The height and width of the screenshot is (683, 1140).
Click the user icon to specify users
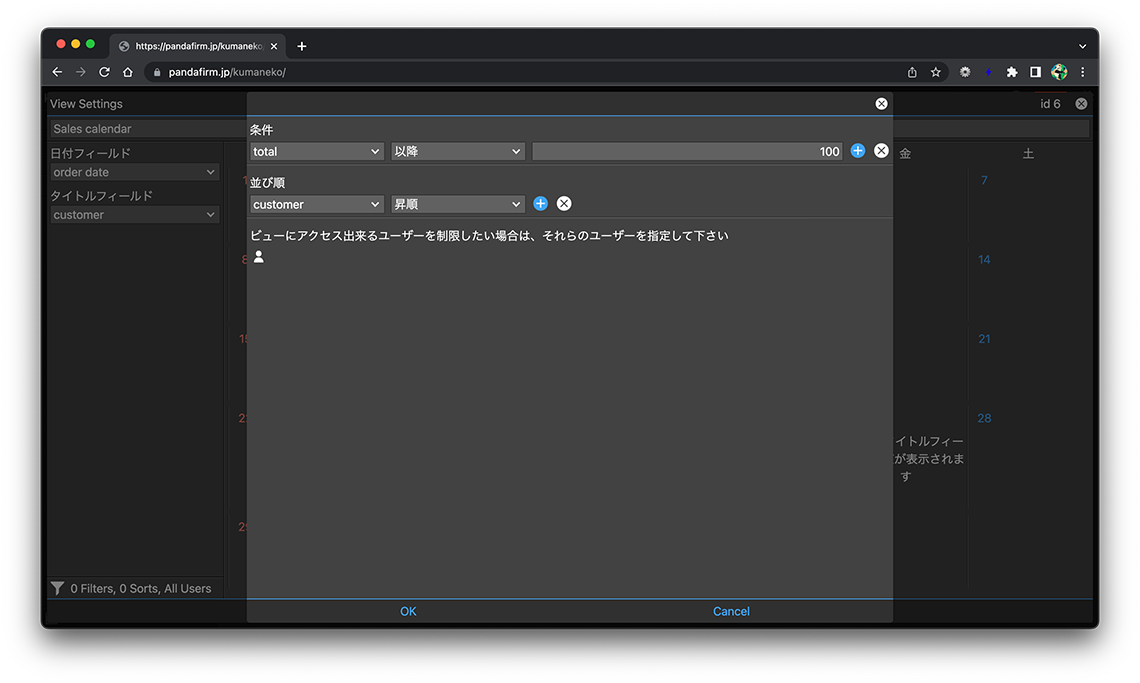tap(259, 257)
